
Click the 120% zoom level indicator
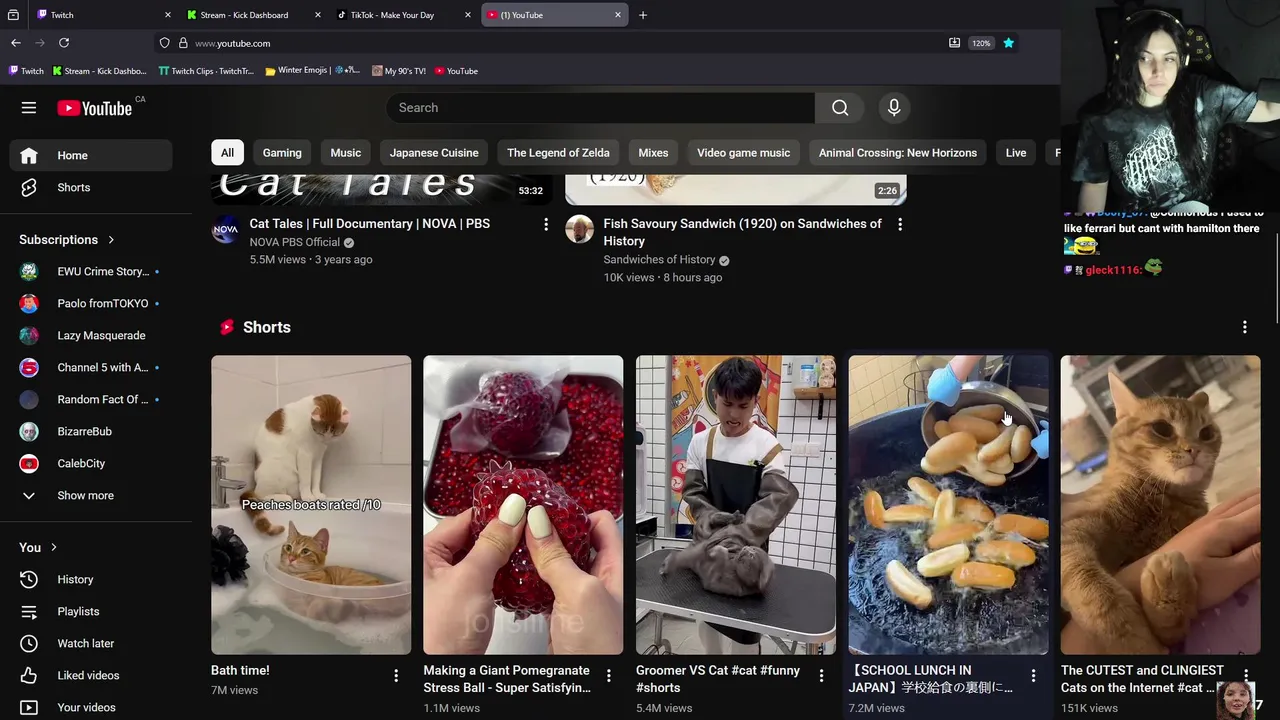981,43
